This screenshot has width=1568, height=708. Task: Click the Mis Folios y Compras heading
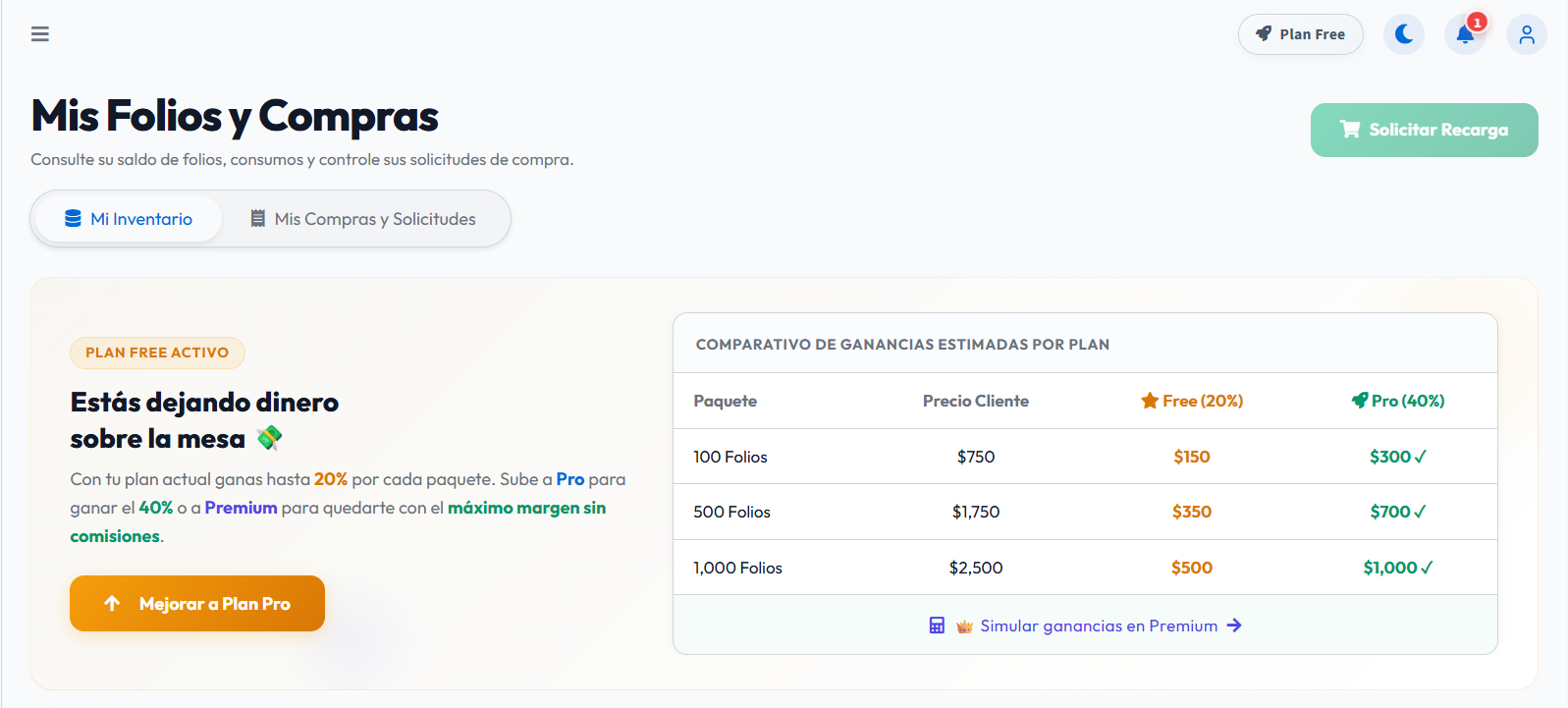(235, 116)
